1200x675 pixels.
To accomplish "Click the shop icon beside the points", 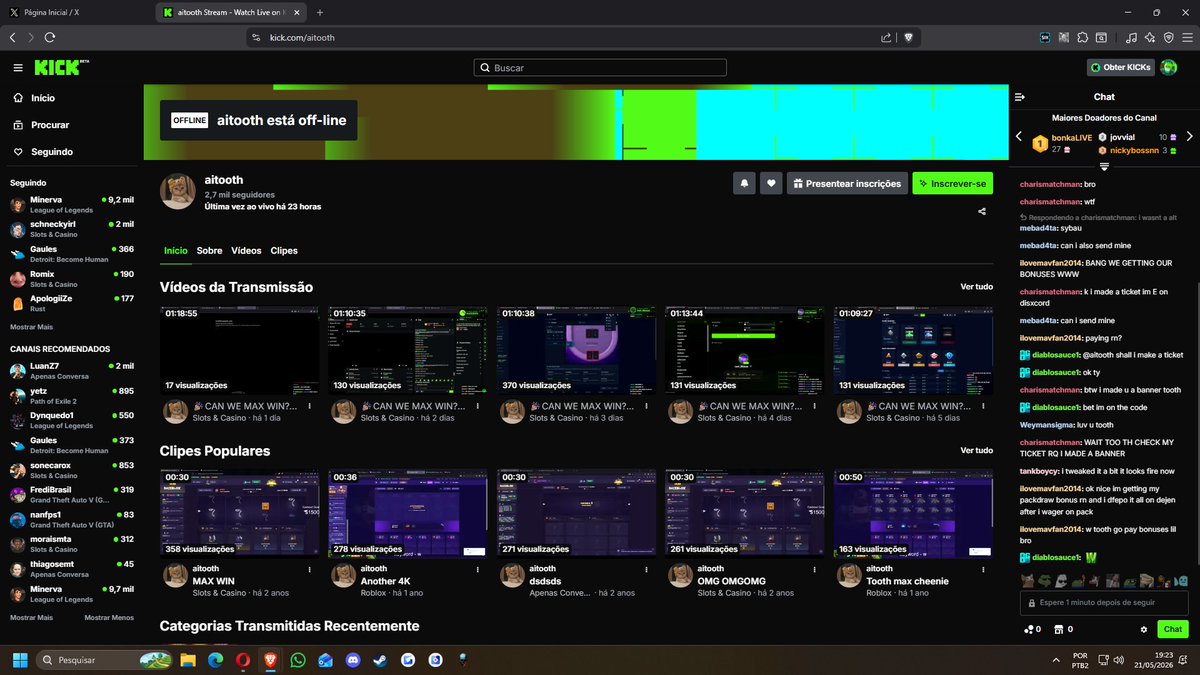I will pos(1058,629).
